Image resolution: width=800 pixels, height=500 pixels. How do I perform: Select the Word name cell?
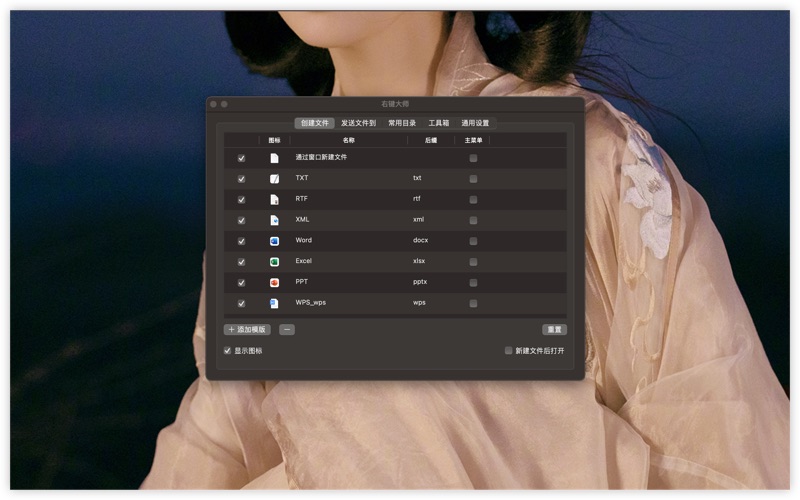pos(304,240)
